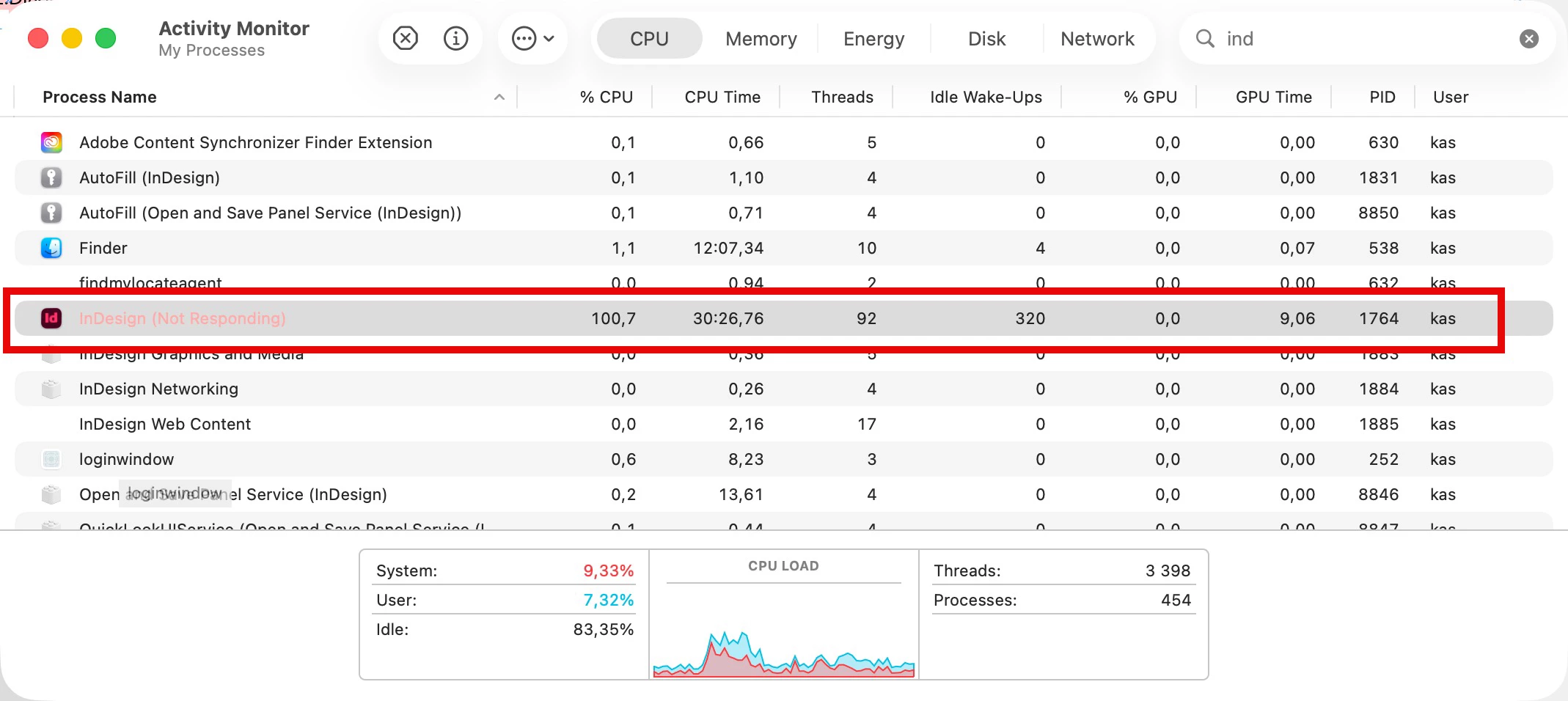Switch to the CPU tab
This screenshot has height=701, width=1568.
pyautogui.click(x=649, y=38)
